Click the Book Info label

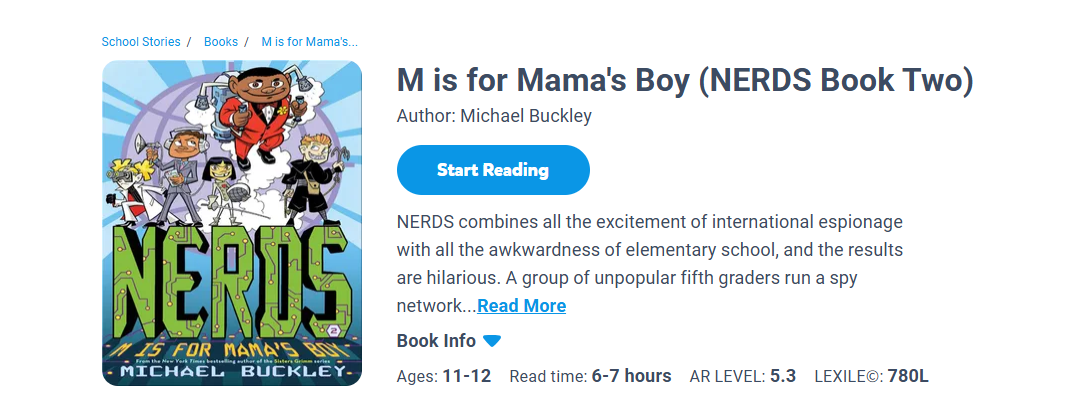point(436,341)
